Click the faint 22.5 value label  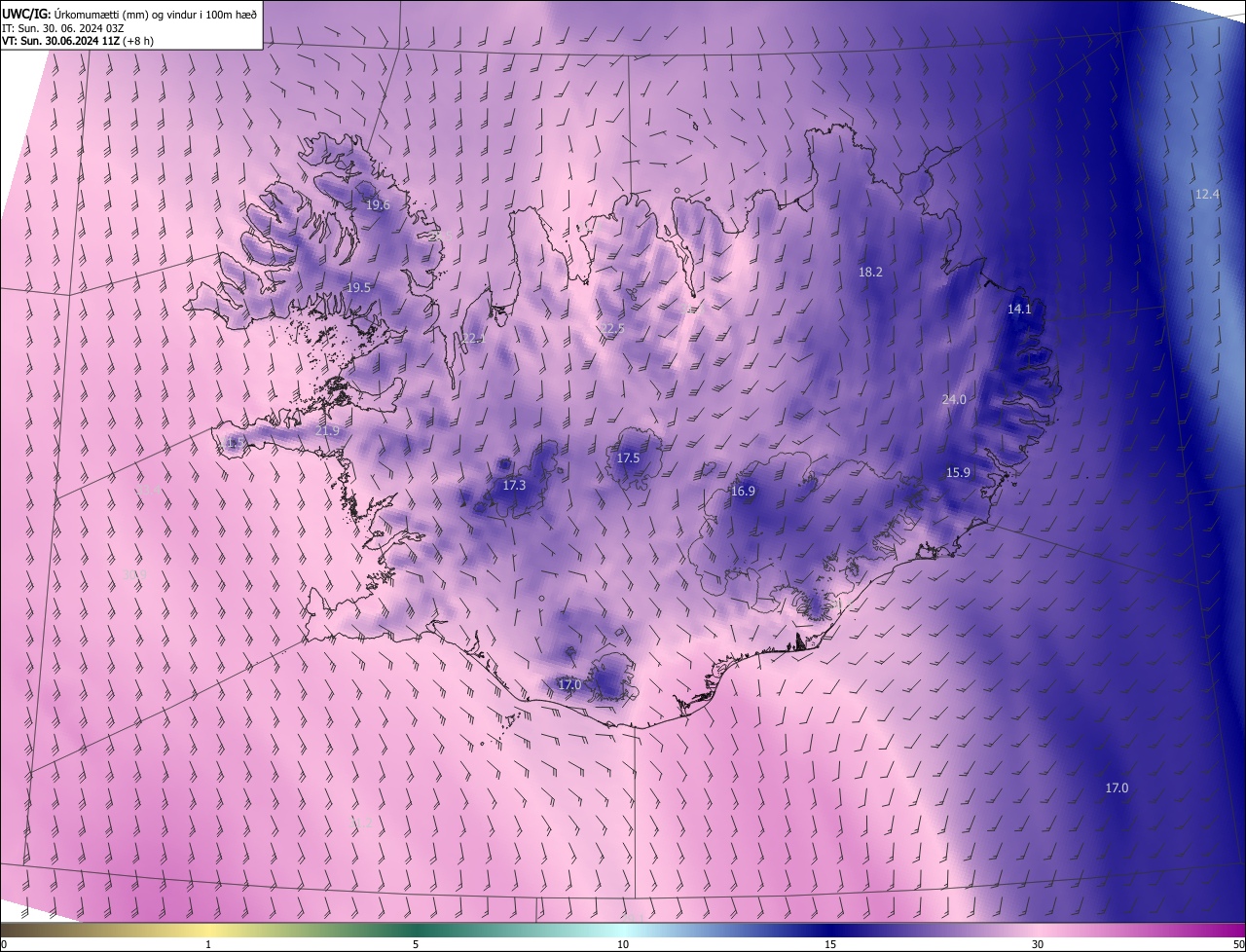pyautogui.click(x=611, y=329)
